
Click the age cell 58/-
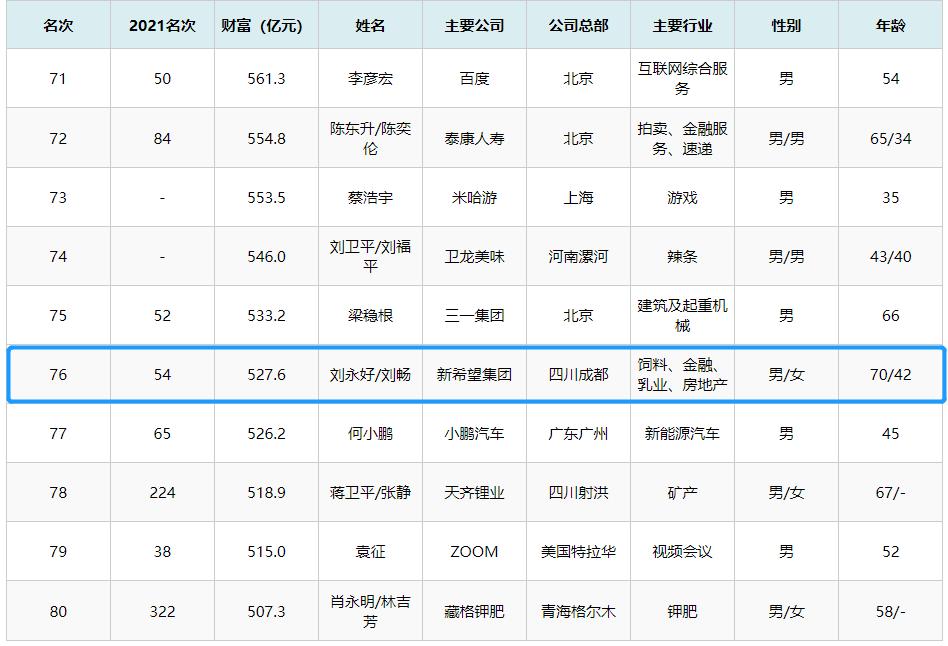[x=890, y=612]
